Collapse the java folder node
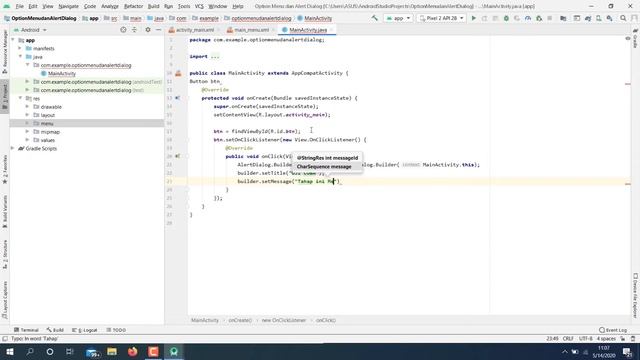 20,57
